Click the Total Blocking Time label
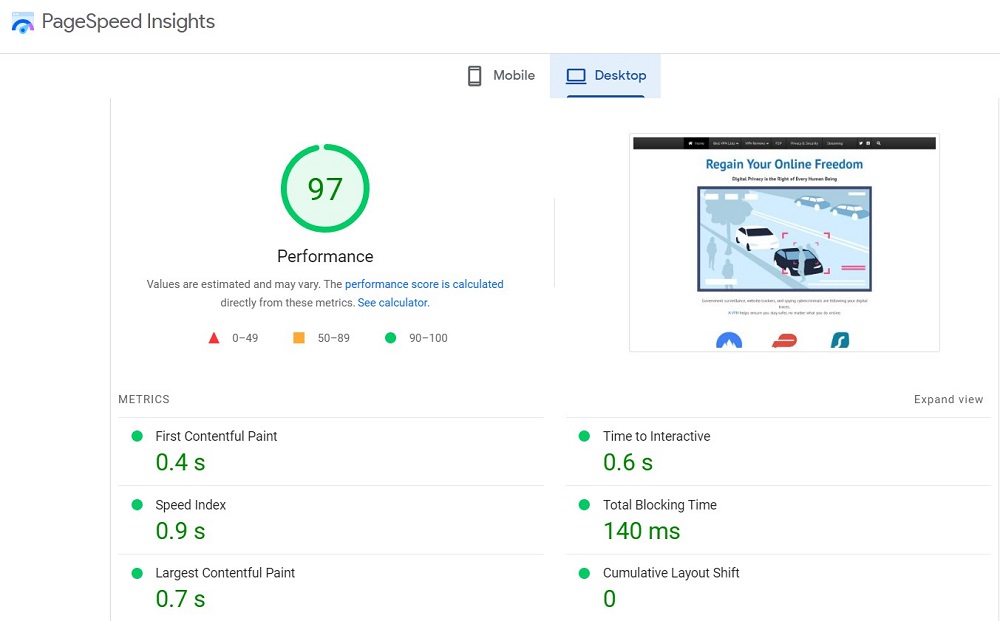The image size is (1000, 621). (x=660, y=505)
